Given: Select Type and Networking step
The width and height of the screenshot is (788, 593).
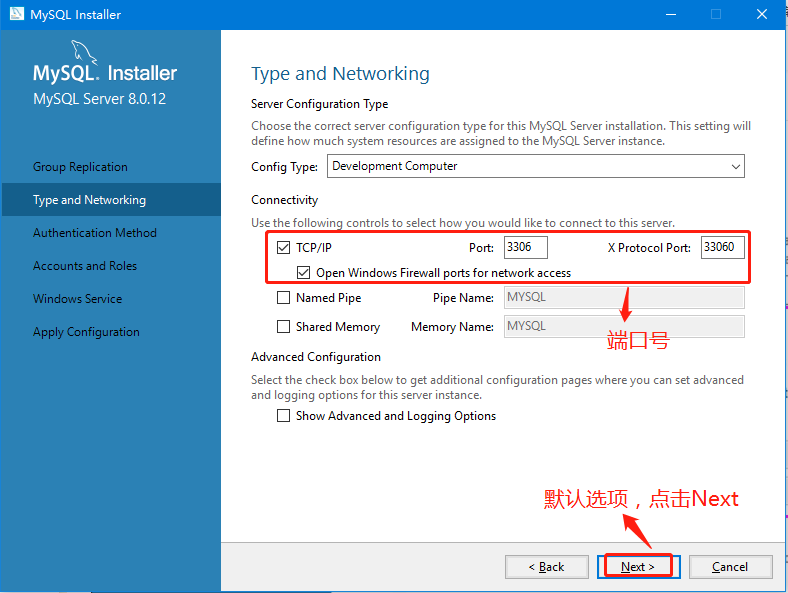Looking at the screenshot, I should [x=111, y=200].
